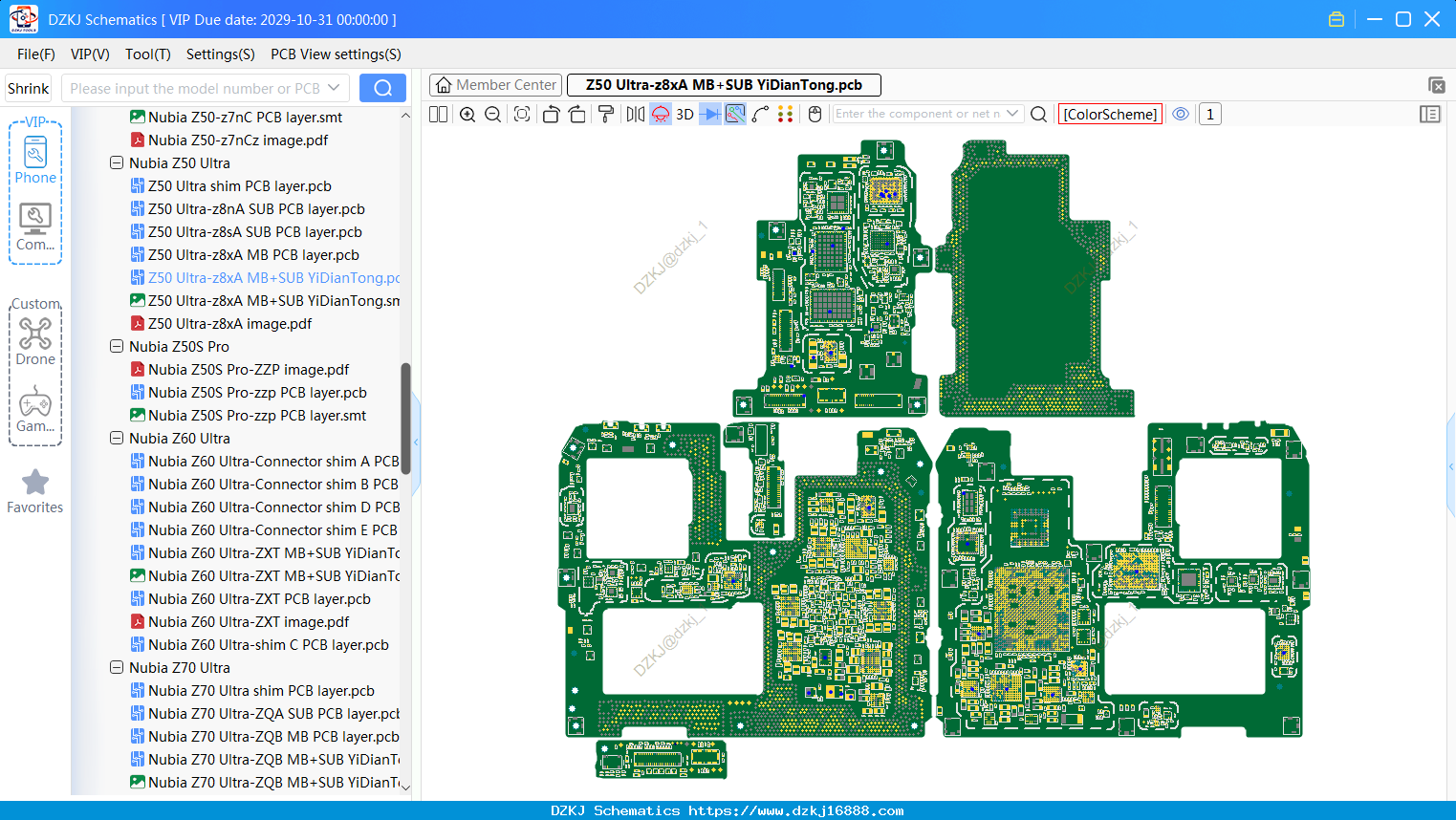
Task: Open Nubia Z60 Ultra-ZXT image.pdf
Action: [x=239, y=622]
